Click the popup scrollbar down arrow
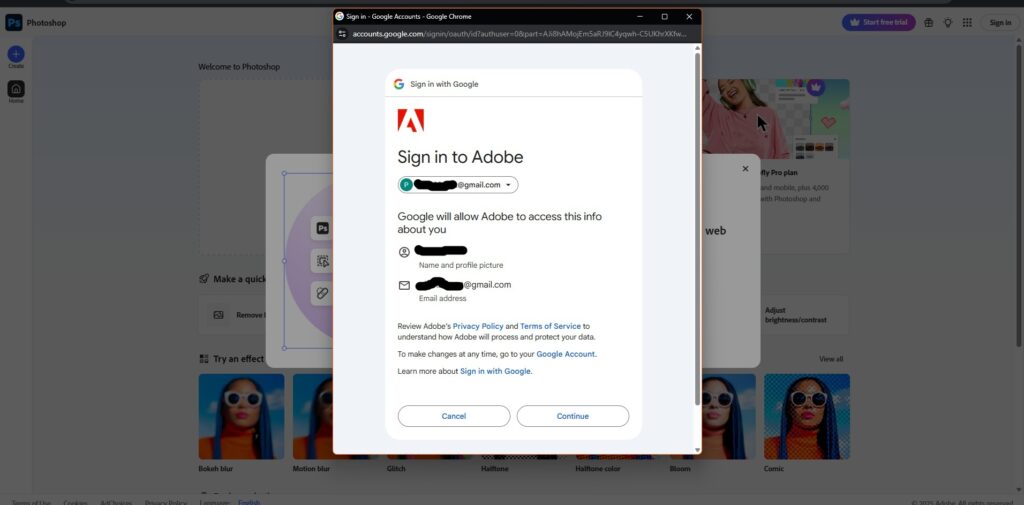Screen dimensions: 1024x505 (697, 450)
